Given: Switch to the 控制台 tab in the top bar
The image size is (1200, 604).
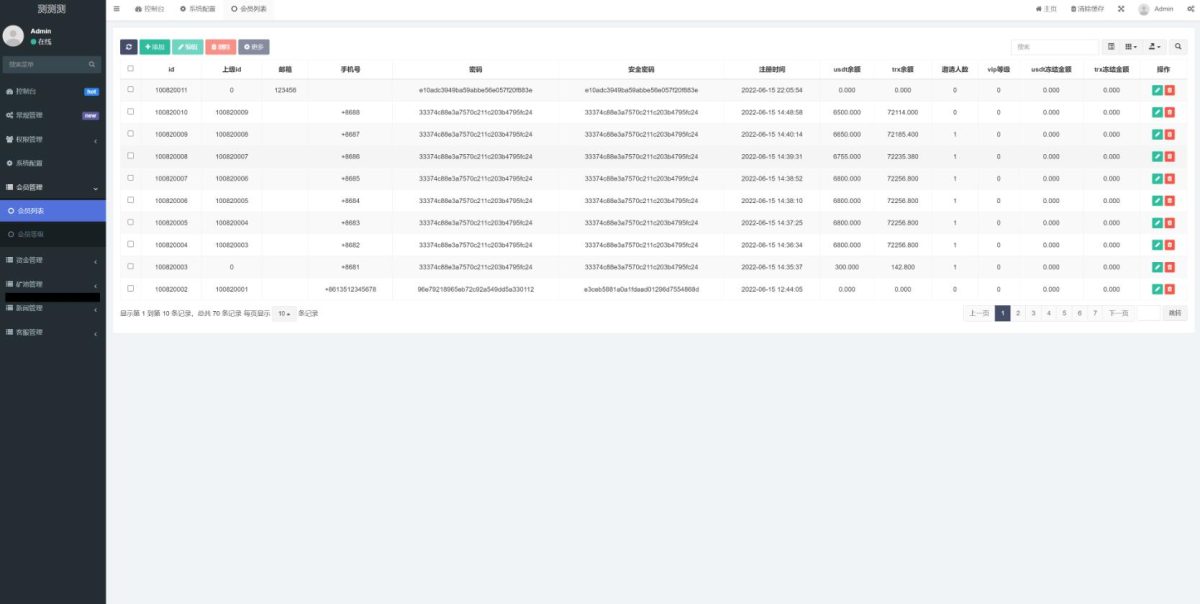Looking at the screenshot, I should tap(150, 9).
